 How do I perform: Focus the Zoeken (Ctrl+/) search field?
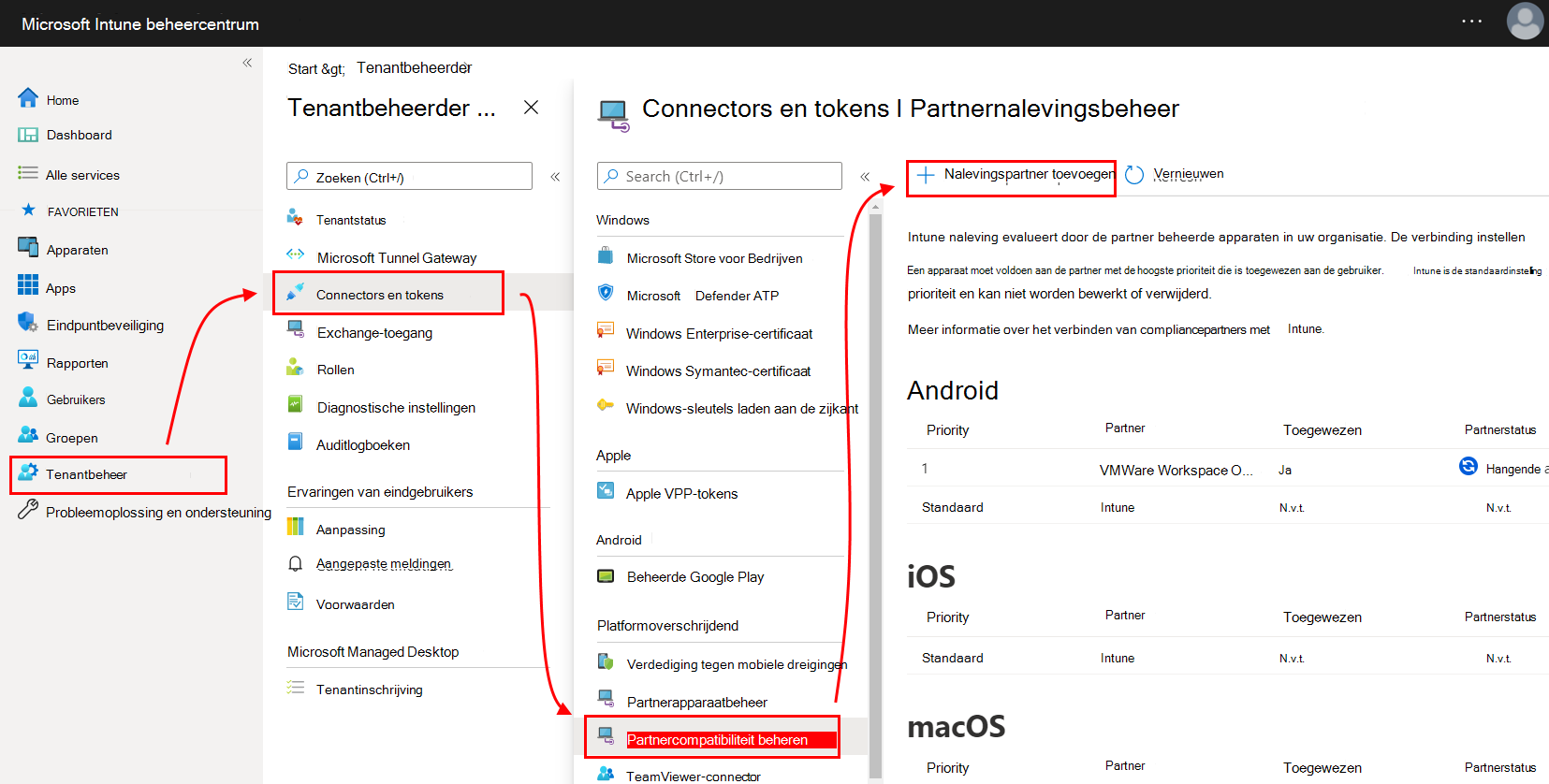click(409, 177)
